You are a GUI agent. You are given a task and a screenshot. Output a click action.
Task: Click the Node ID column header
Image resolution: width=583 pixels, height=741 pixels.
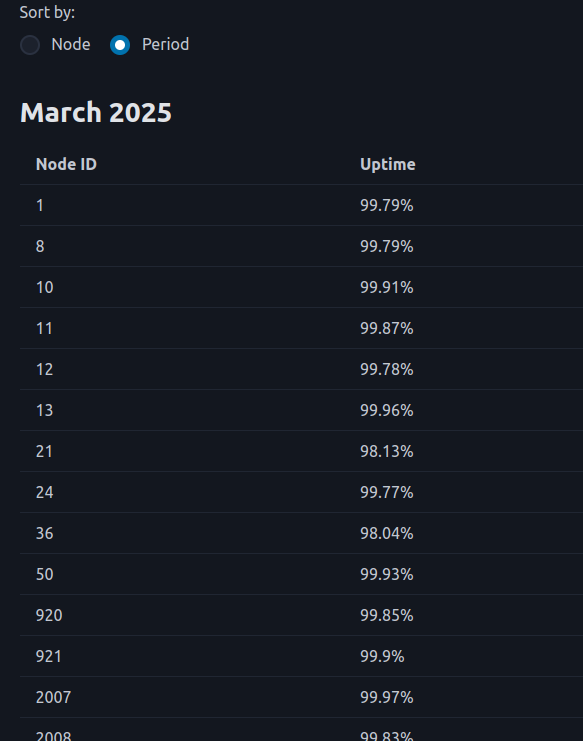(66, 164)
